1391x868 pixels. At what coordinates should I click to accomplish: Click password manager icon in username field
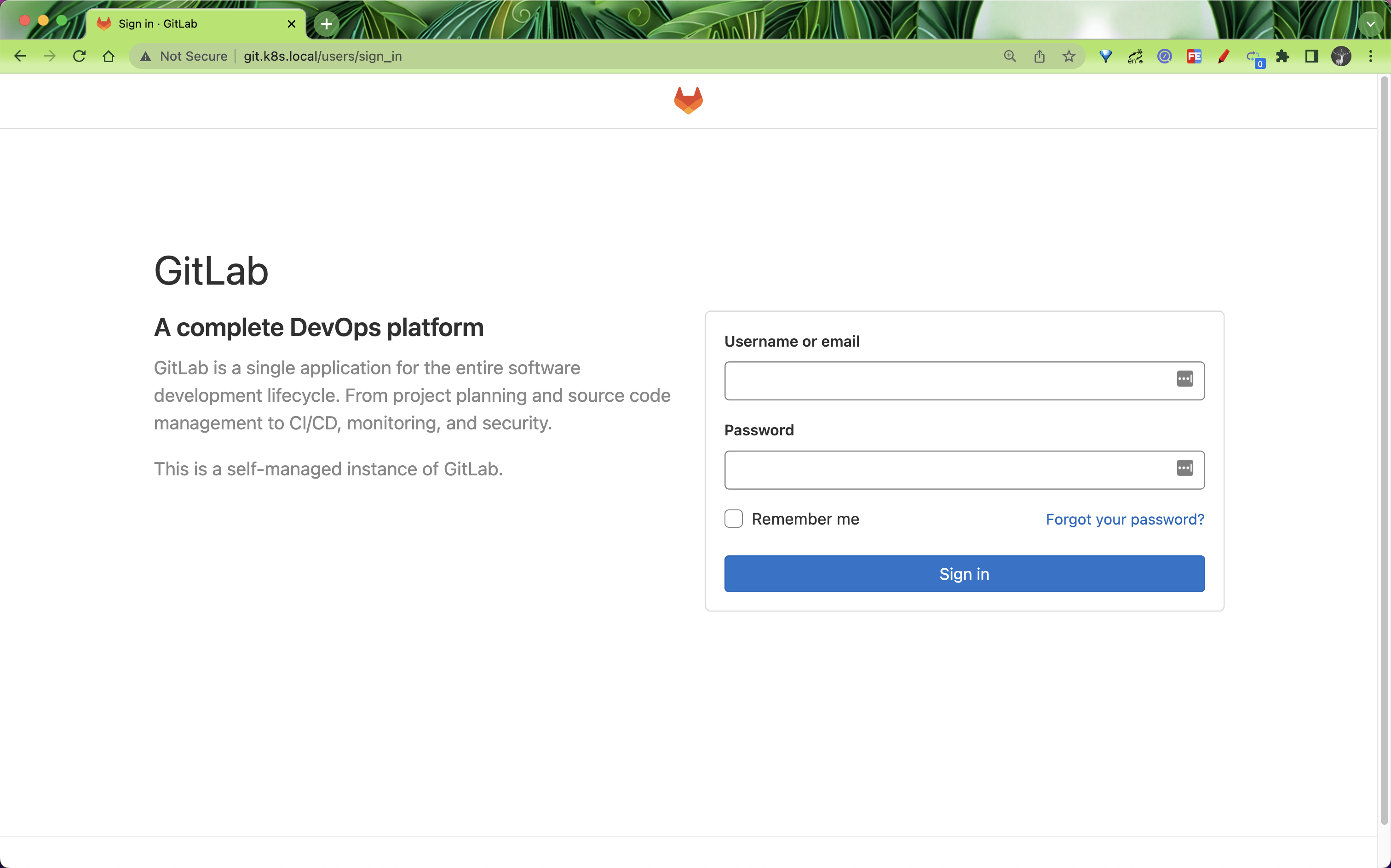coord(1184,379)
